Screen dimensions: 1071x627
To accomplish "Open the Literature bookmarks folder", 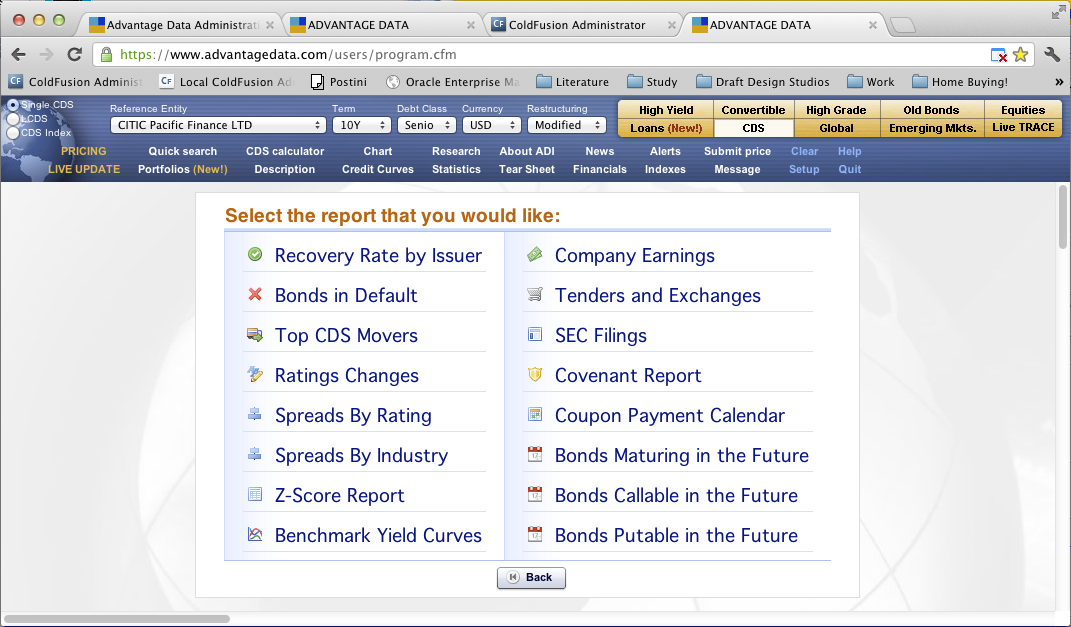I will [x=572, y=82].
